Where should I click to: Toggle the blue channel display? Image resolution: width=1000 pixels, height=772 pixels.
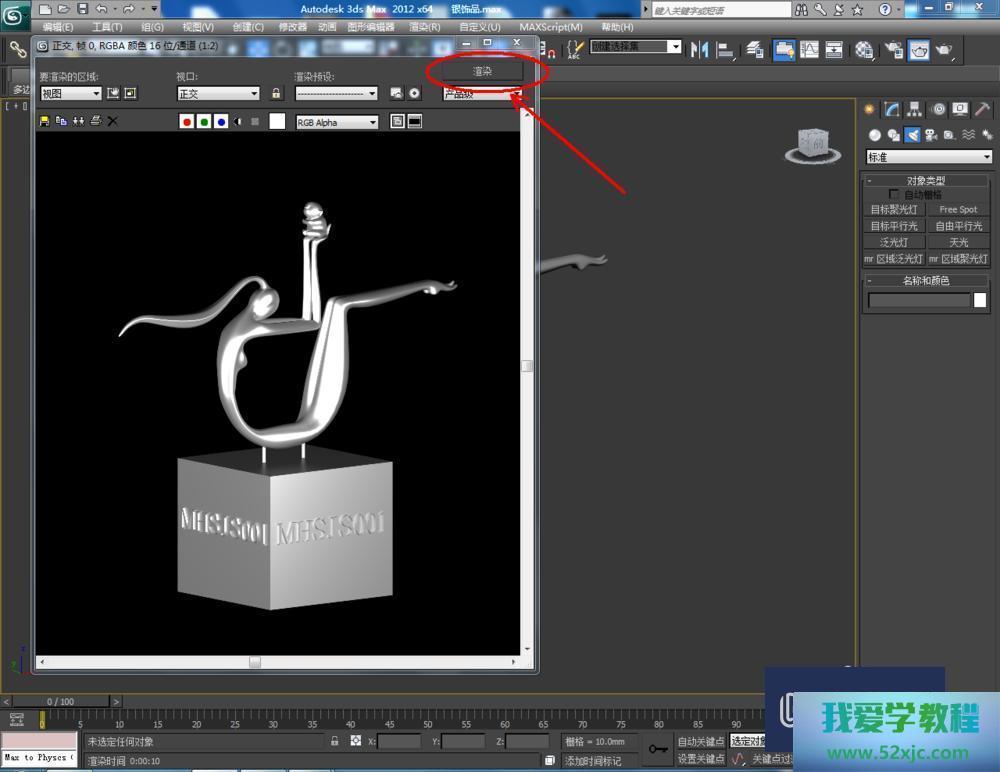[220, 121]
